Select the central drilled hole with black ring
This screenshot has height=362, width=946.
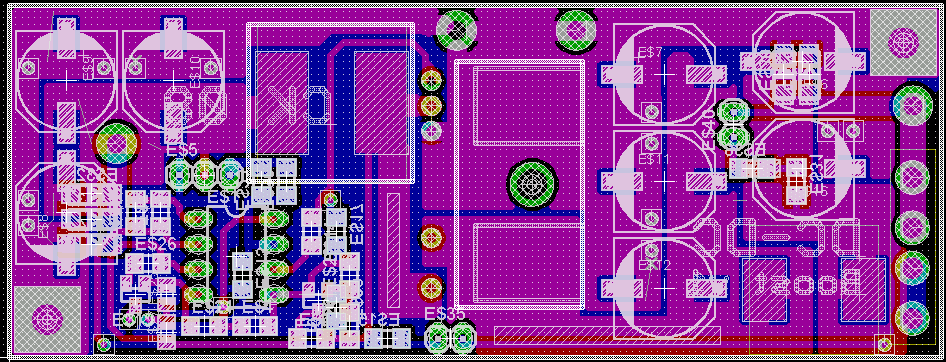click(532, 183)
